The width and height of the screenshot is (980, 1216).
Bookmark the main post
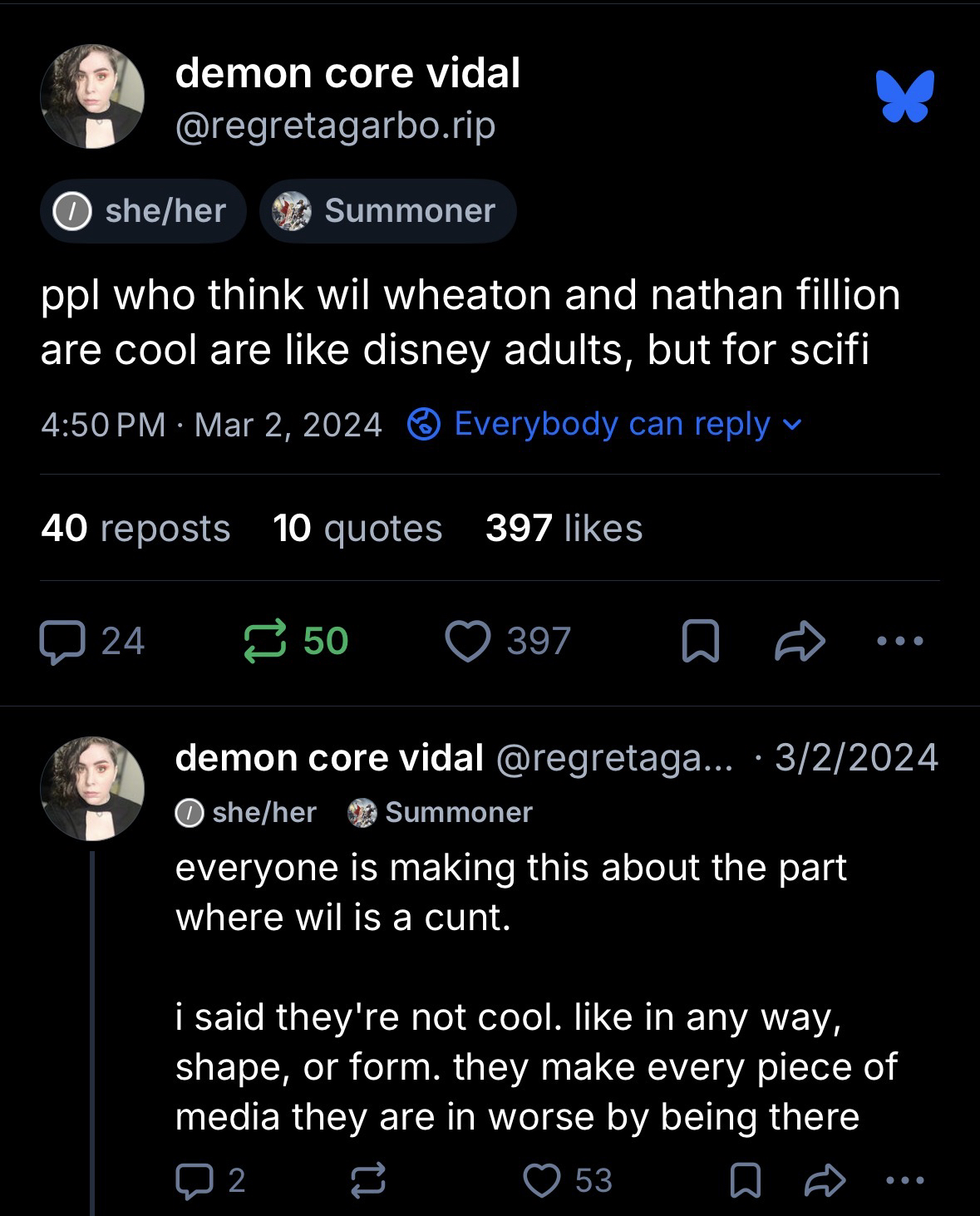click(x=699, y=642)
